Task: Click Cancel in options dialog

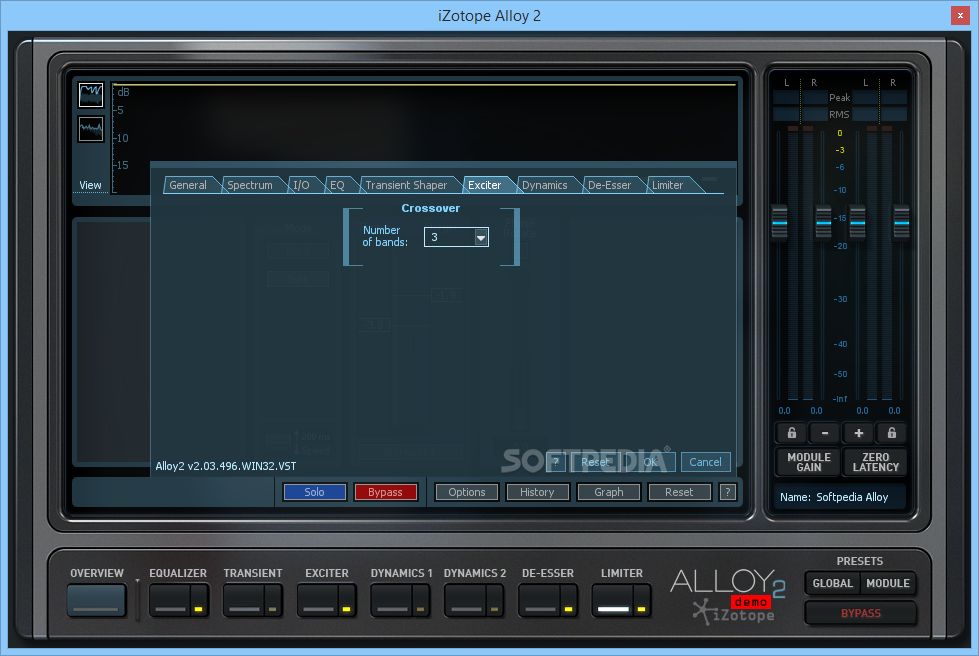Action: (706, 462)
